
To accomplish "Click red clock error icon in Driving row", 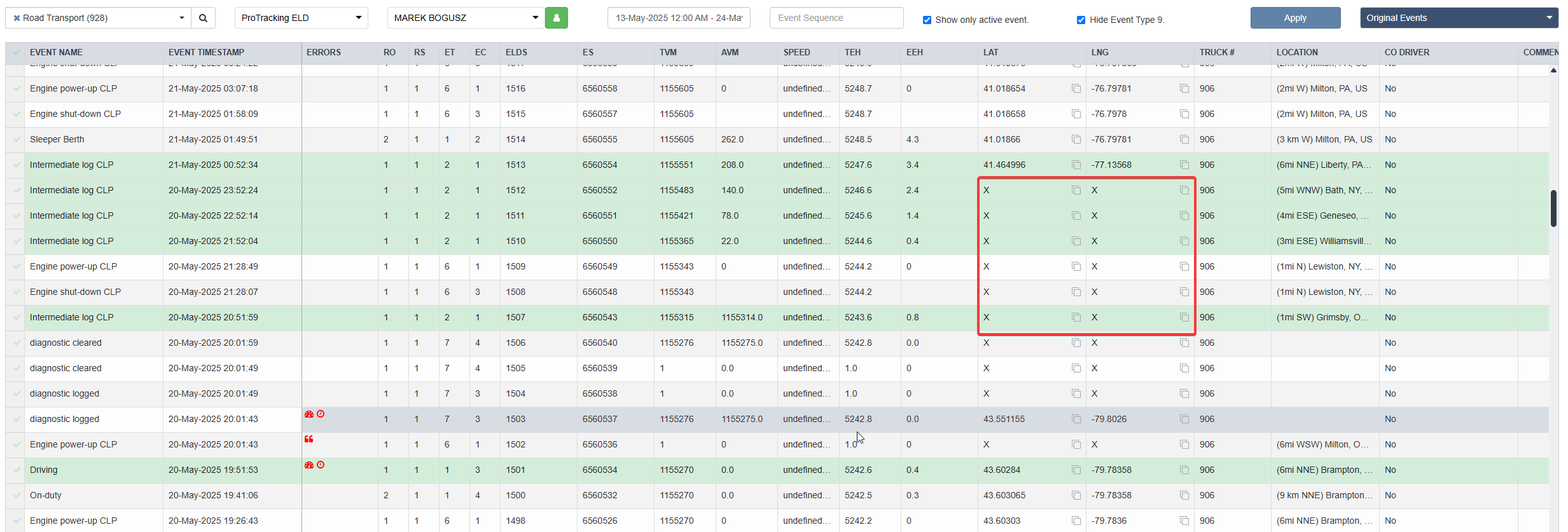I will tap(321, 465).
